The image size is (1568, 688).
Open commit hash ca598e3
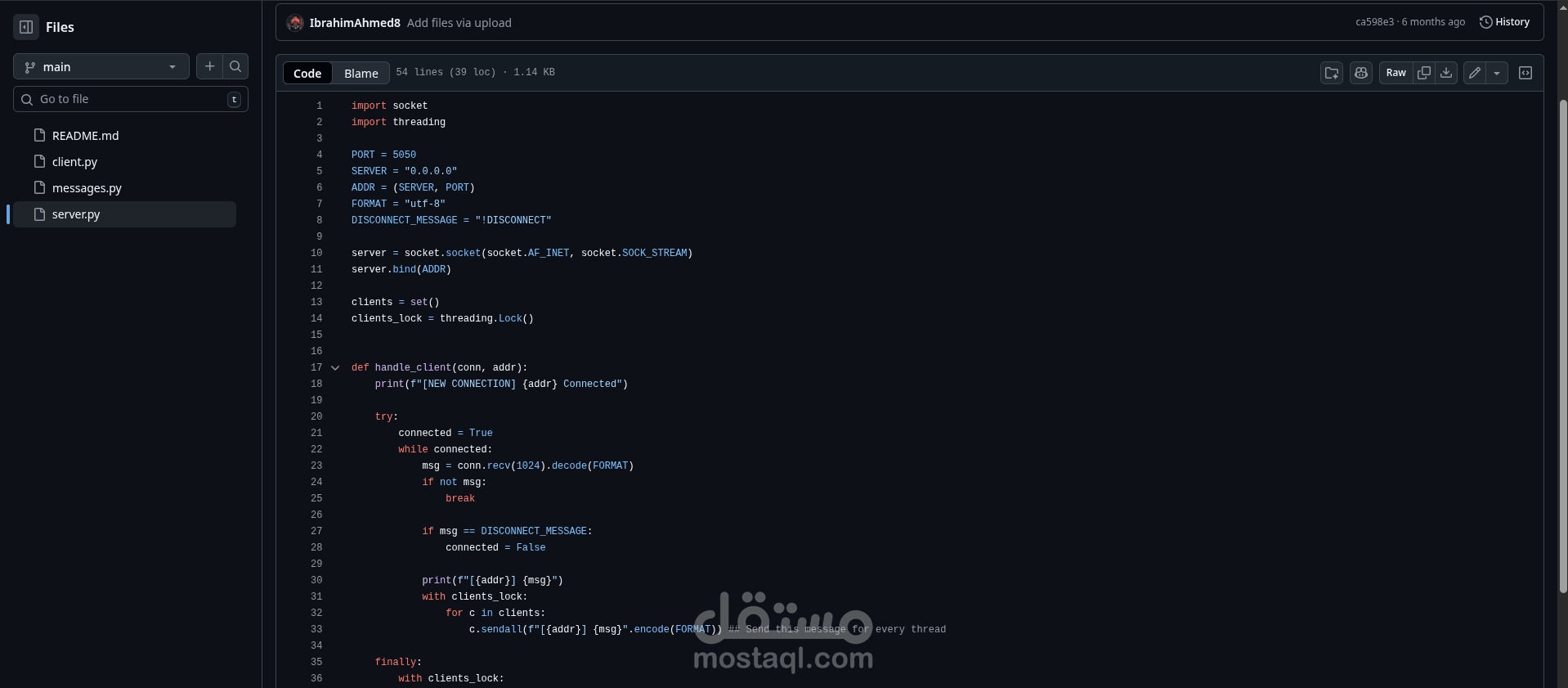(1374, 22)
